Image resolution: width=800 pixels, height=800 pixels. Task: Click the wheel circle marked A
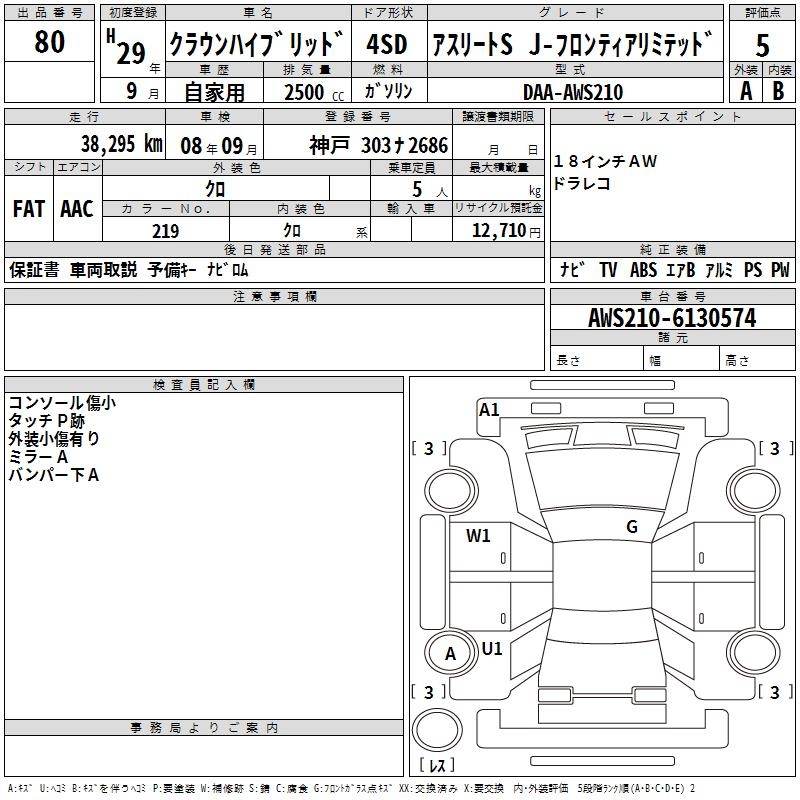(x=451, y=654)
